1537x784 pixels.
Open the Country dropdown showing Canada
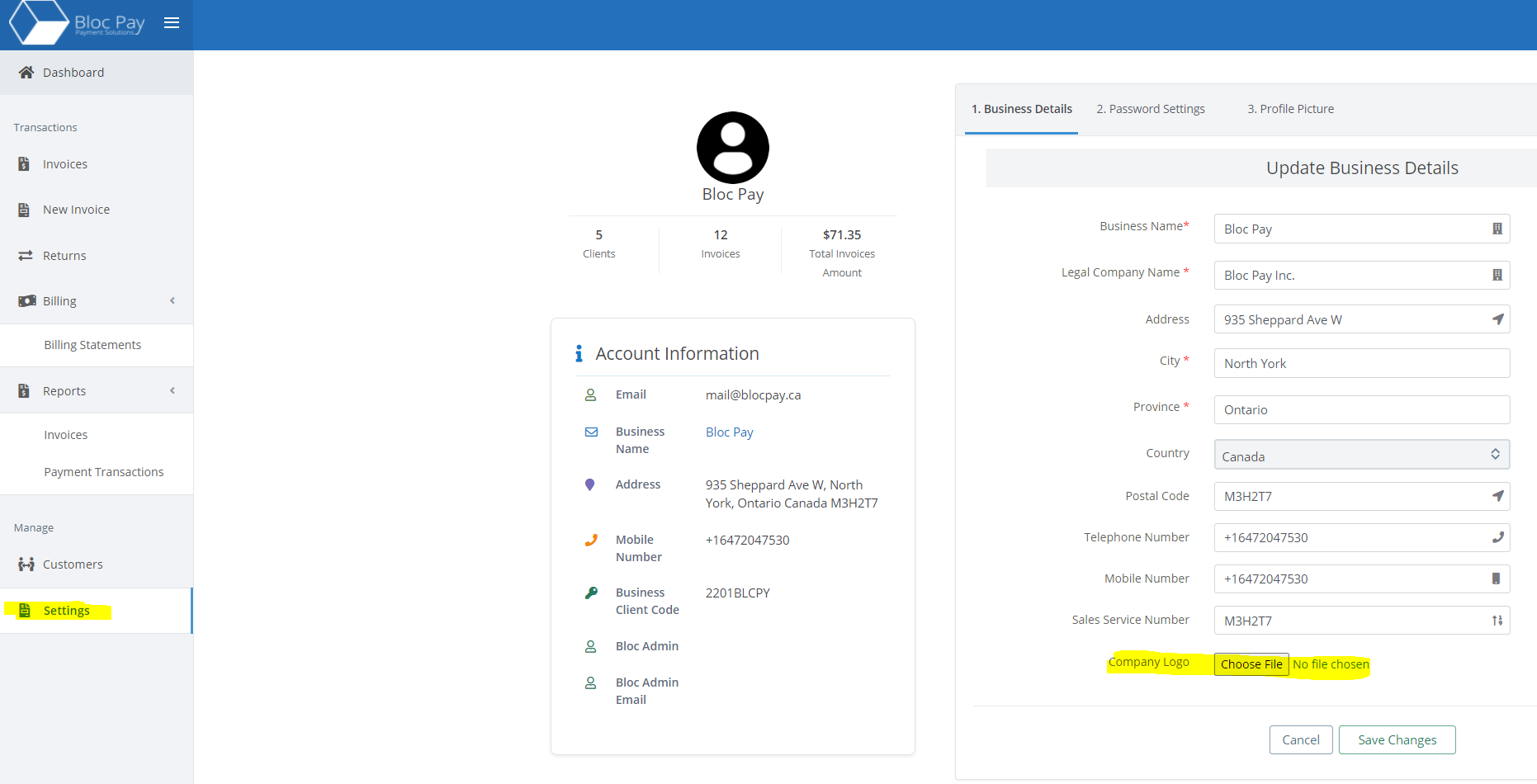point(1361,455)
